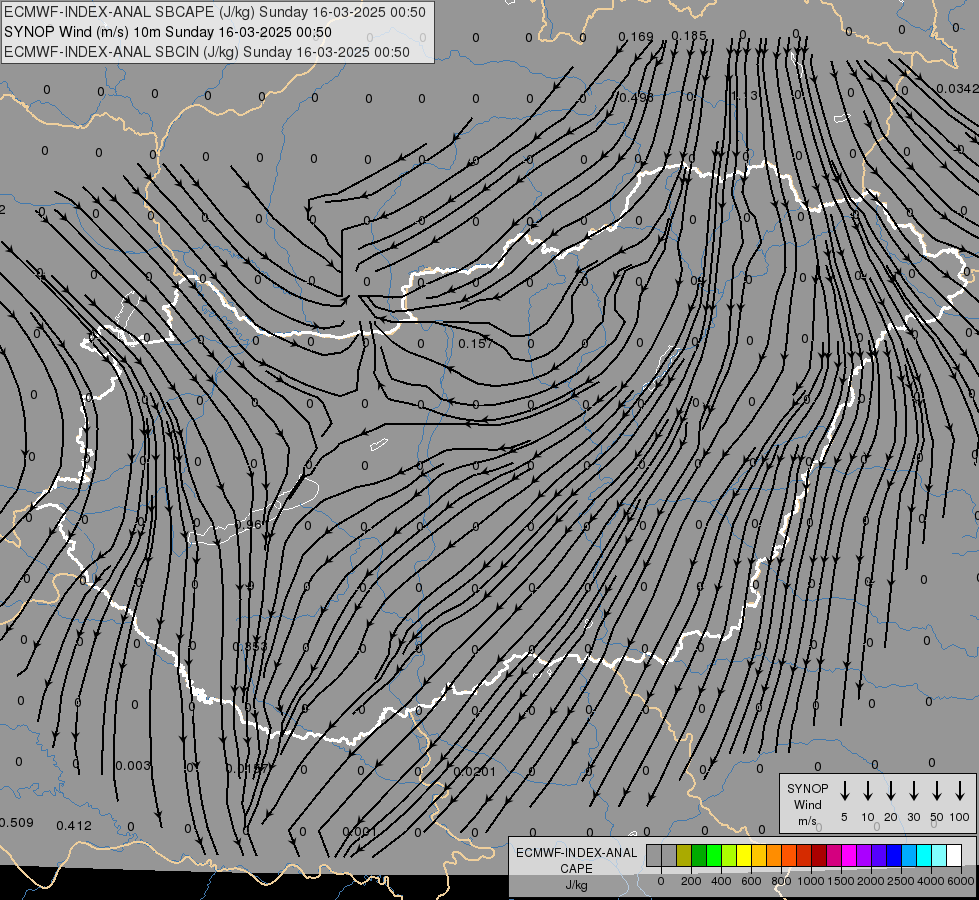This screenshot has width=979, height=900.
Task: Click the 4000 tick label on CAPE legend
Action: tap(930, 881)
